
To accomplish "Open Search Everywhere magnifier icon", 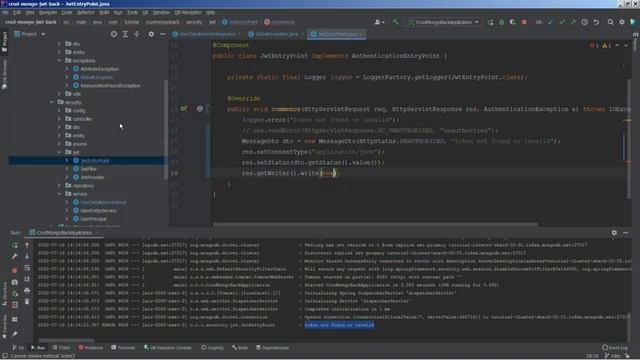I will pos(611,22).
